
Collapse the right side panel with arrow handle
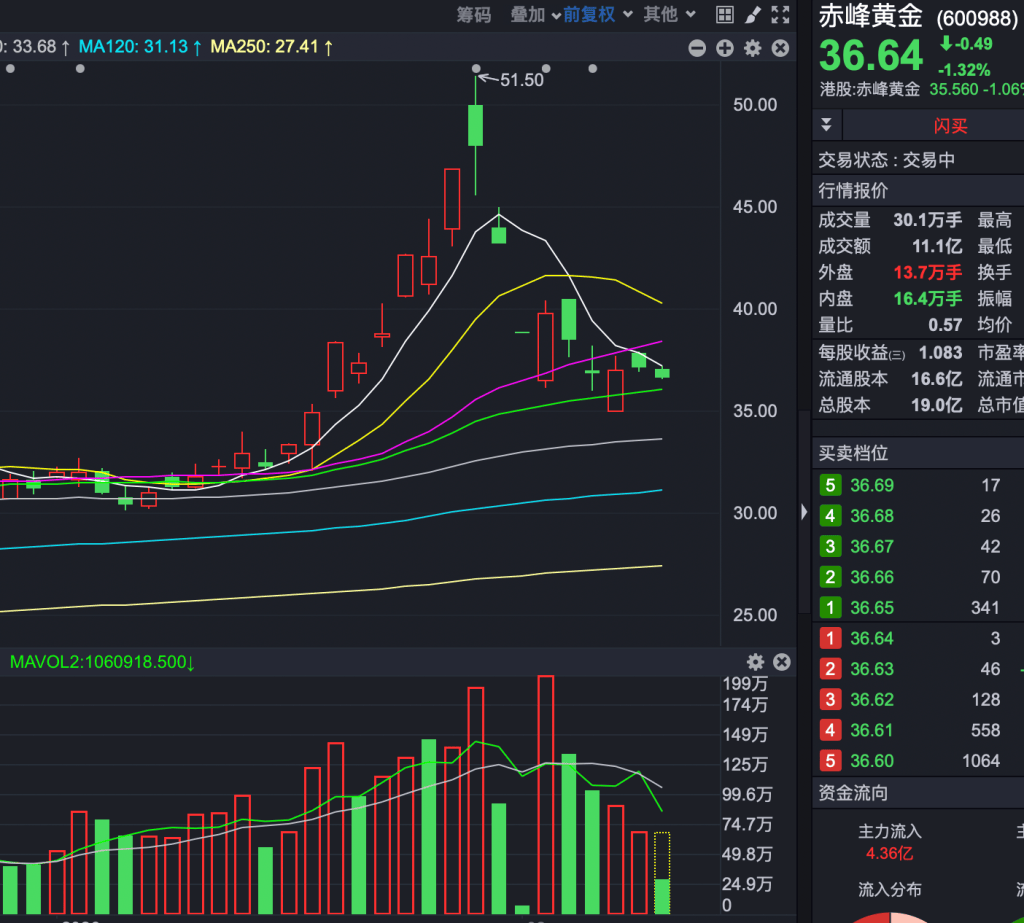point(804,512)
